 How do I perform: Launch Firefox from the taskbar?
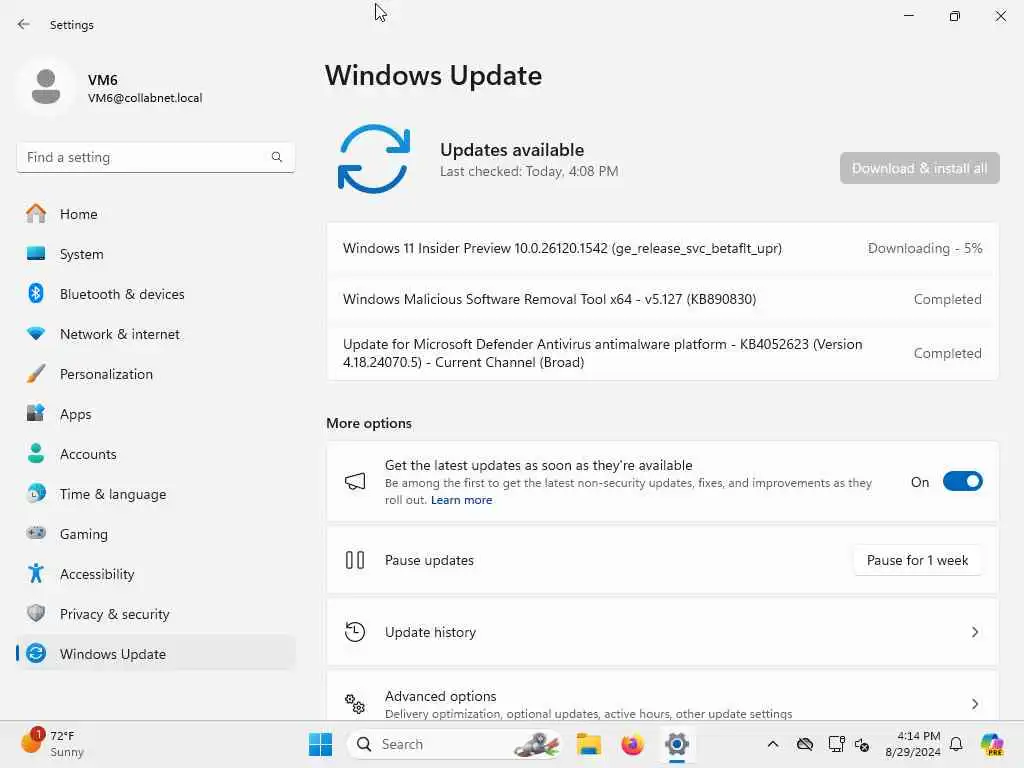tap(632, 744)
